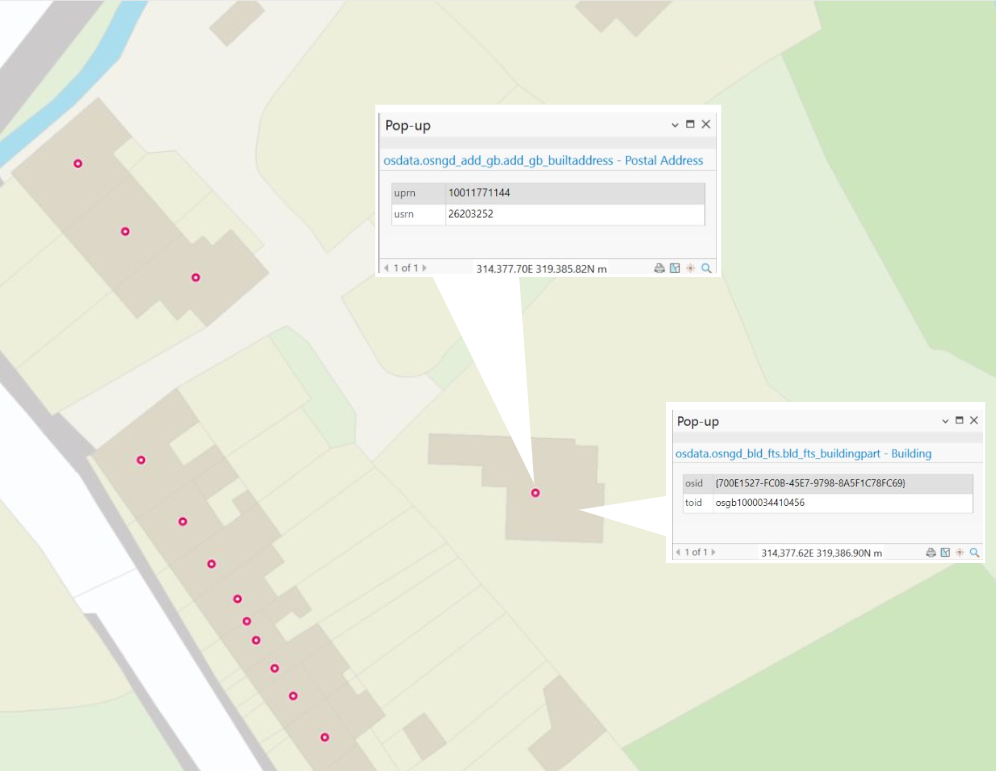Maximize the Building pop-up window
This screenshot has width=996, height=771.
959,421
